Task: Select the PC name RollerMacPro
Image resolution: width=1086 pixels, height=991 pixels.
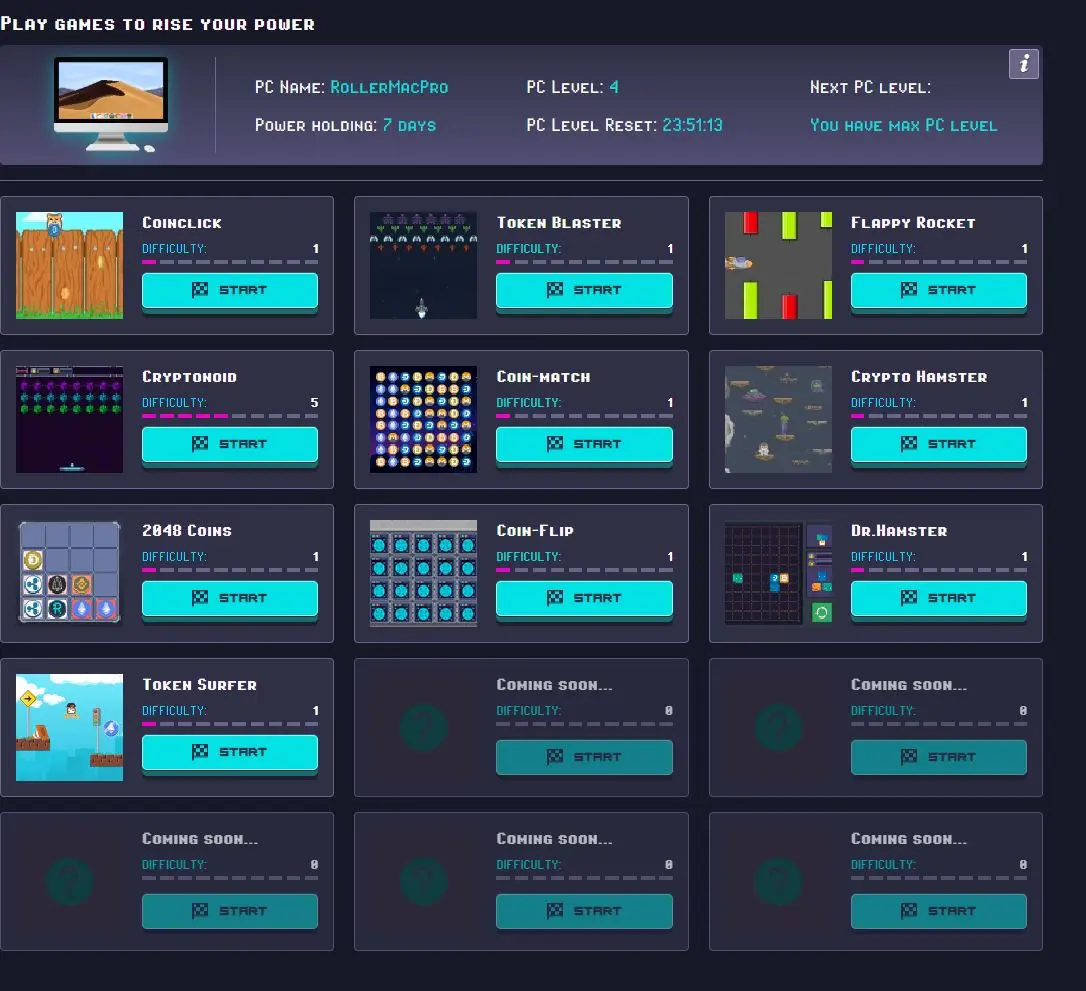Action: [x=389, y=87]
